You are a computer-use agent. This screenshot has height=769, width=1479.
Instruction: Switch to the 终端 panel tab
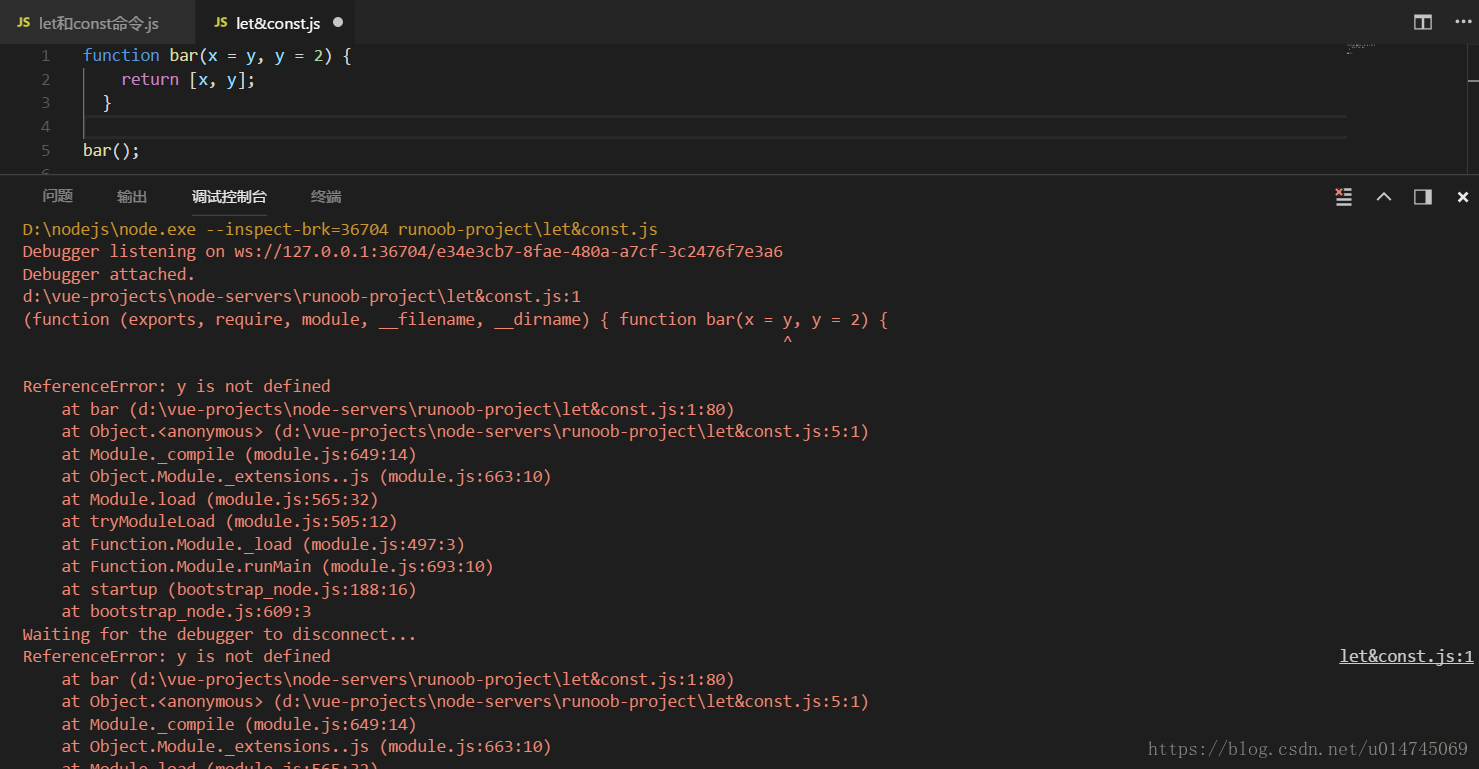tap(325, 196)
